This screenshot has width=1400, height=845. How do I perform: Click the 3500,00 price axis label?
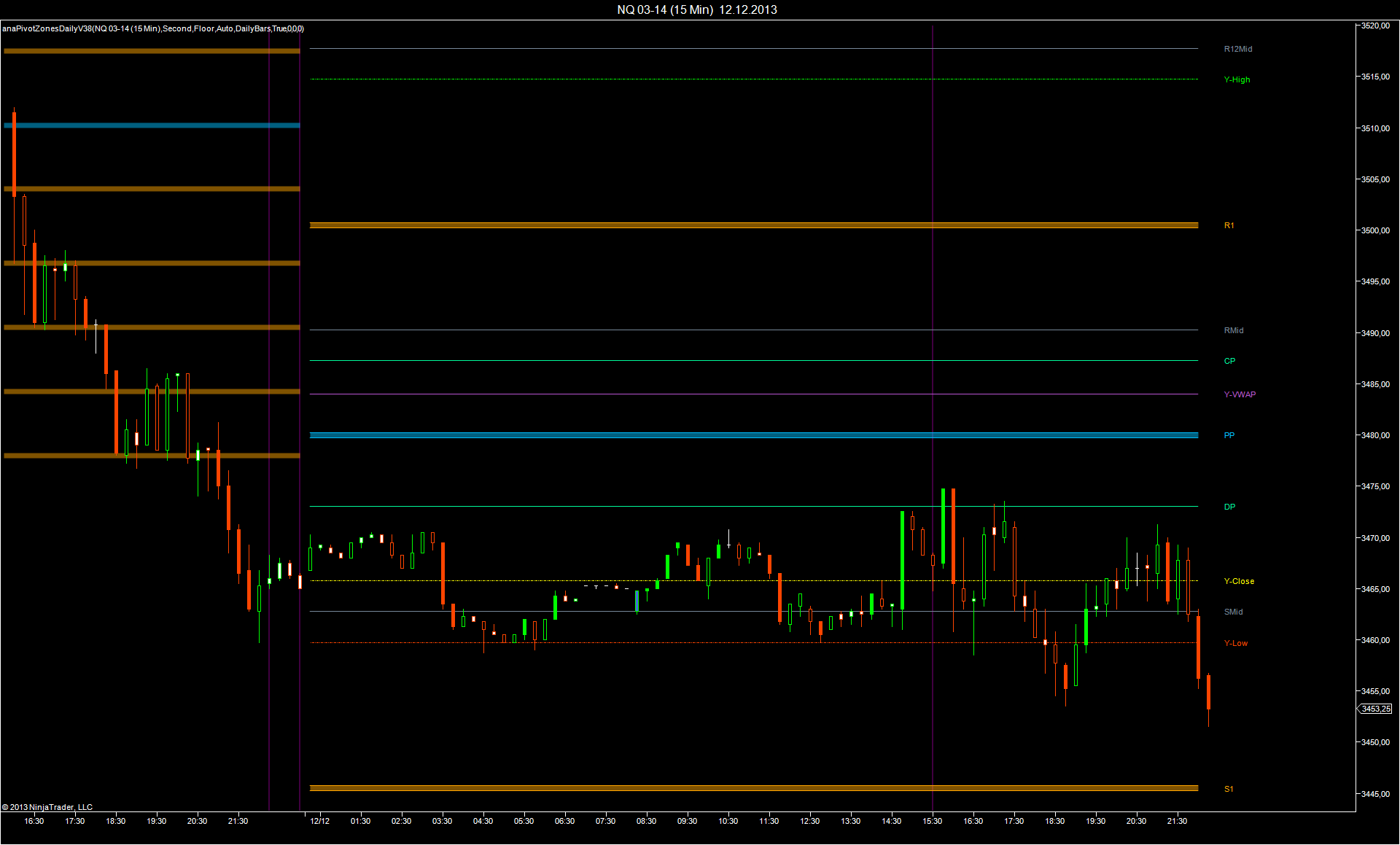[x=1375, y=230]
